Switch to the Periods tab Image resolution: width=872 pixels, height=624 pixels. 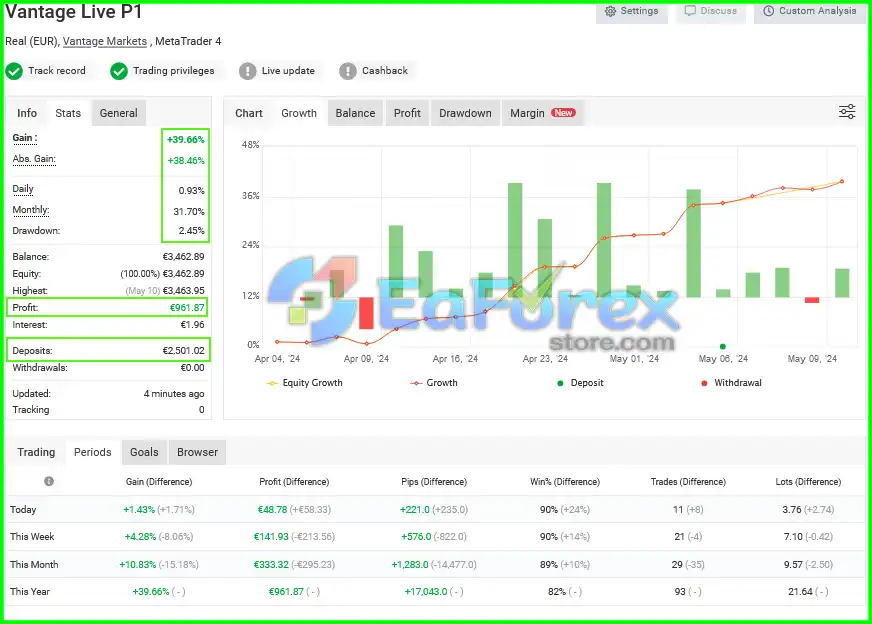(x=92, y=452)
